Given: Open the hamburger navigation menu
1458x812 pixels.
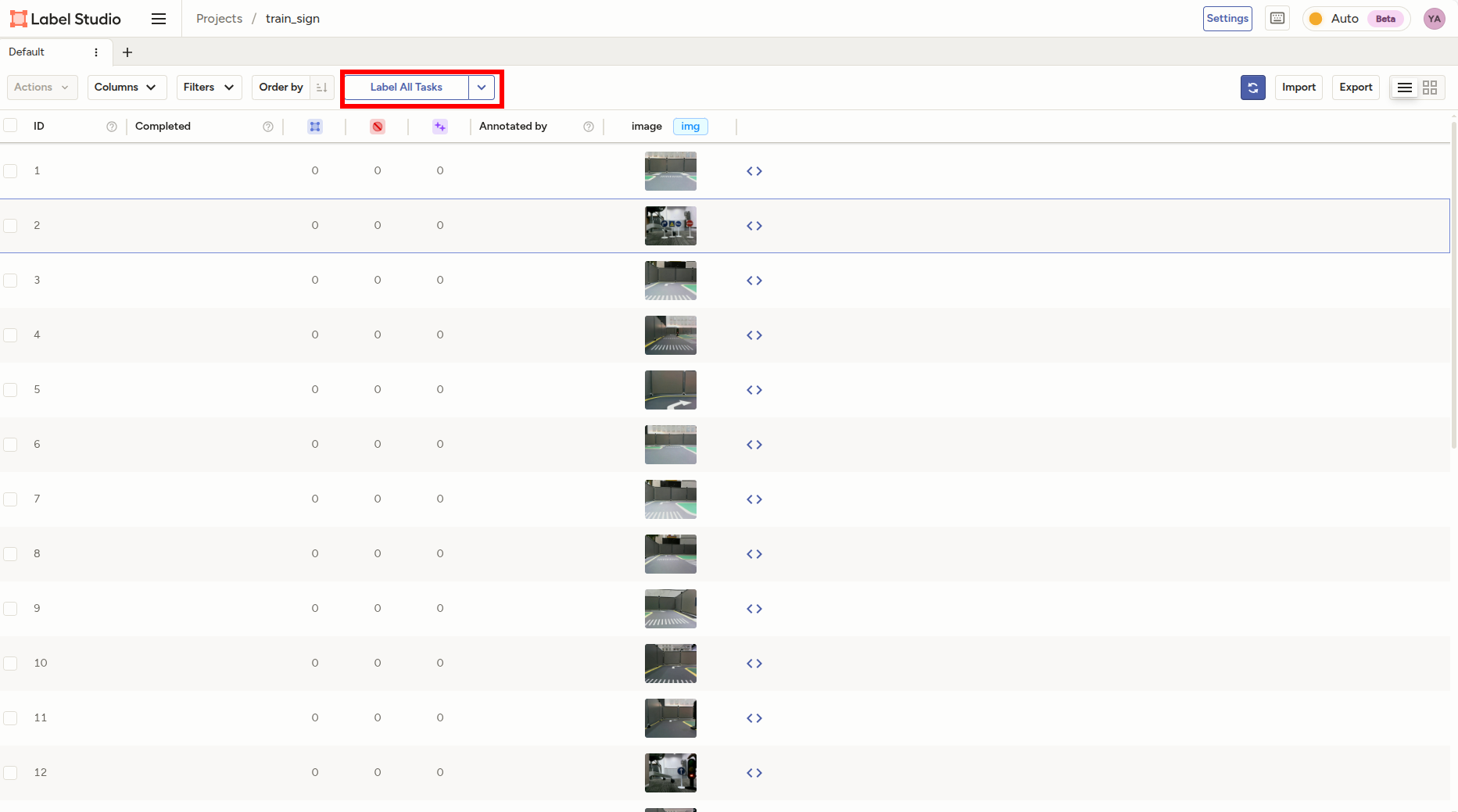Looking at the screenshot, I should pos(159,19).
